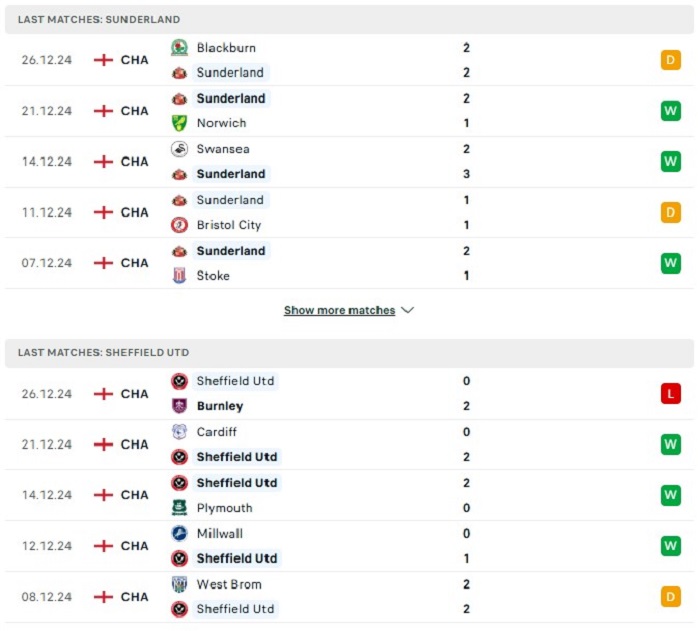Image resolution: width=700 pixels, height=631 pixels.
Task: Click the Norwich club crest icon
Action: pos(179,123)
